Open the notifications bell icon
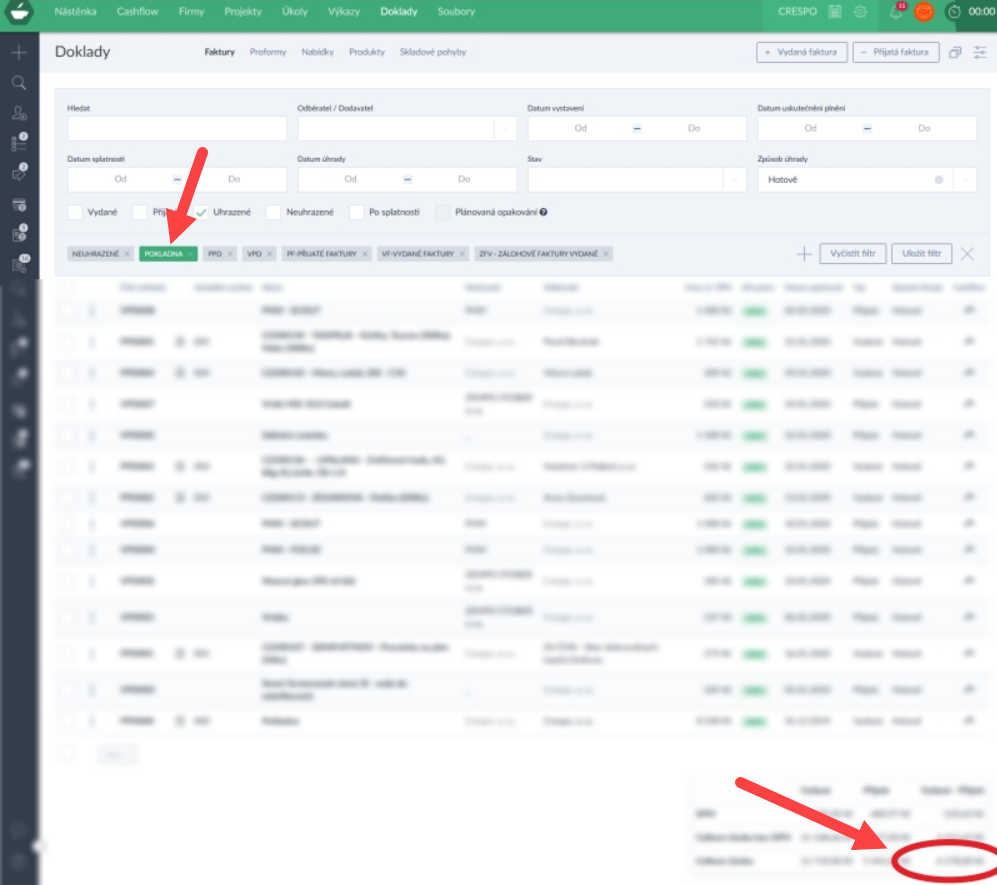Viewport: 997px width, 885px height. (895, 12)
